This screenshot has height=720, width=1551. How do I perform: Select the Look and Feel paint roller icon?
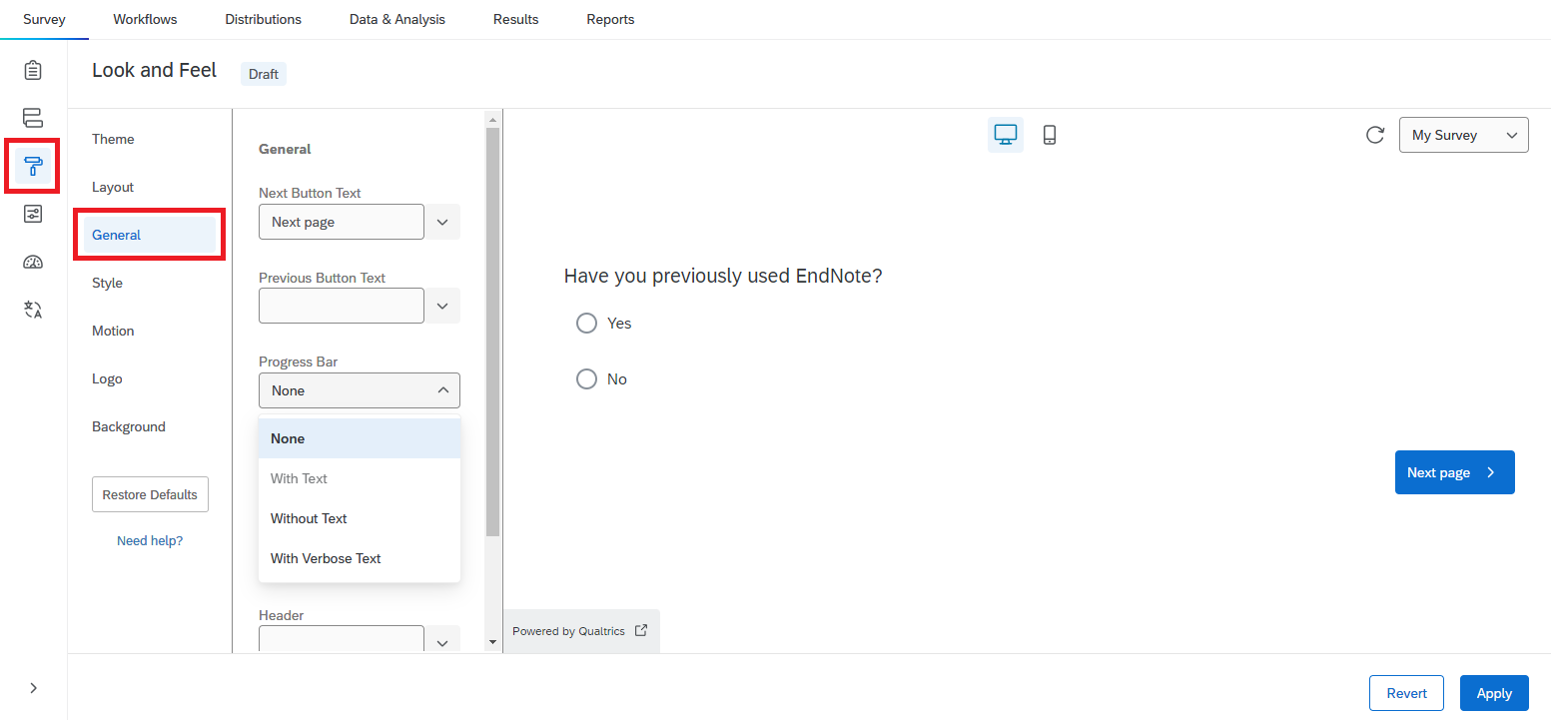[33, 165]
